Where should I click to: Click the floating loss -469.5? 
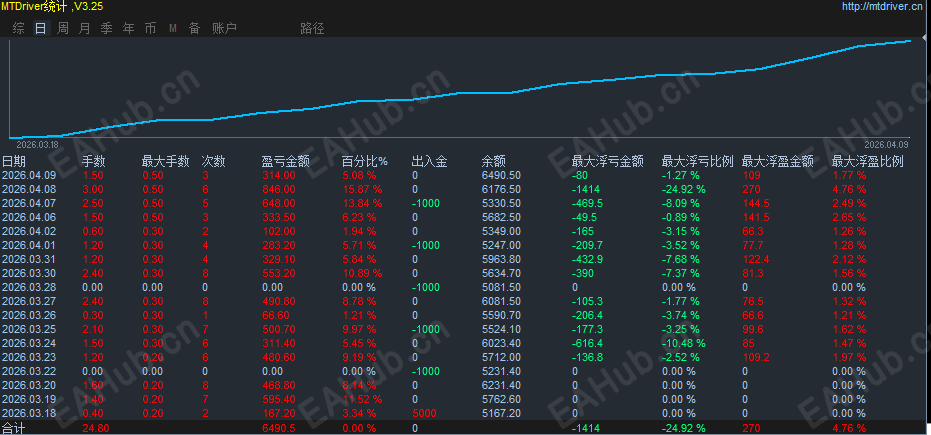click(587, 203)
